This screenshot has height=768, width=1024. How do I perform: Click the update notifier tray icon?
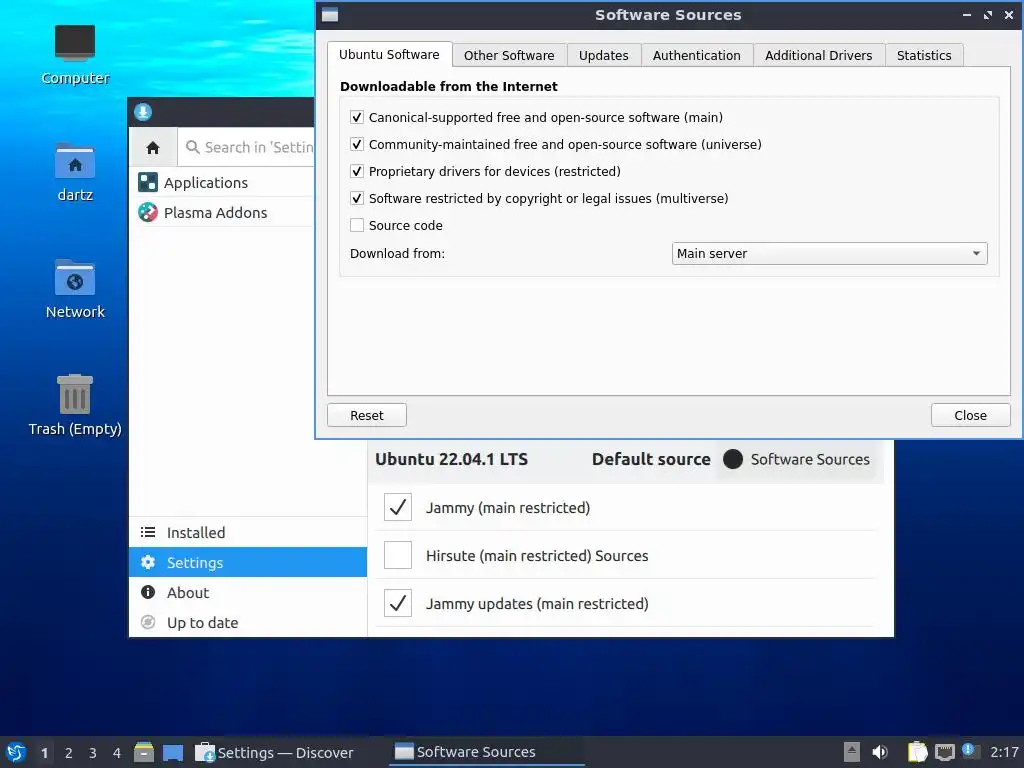970,751
